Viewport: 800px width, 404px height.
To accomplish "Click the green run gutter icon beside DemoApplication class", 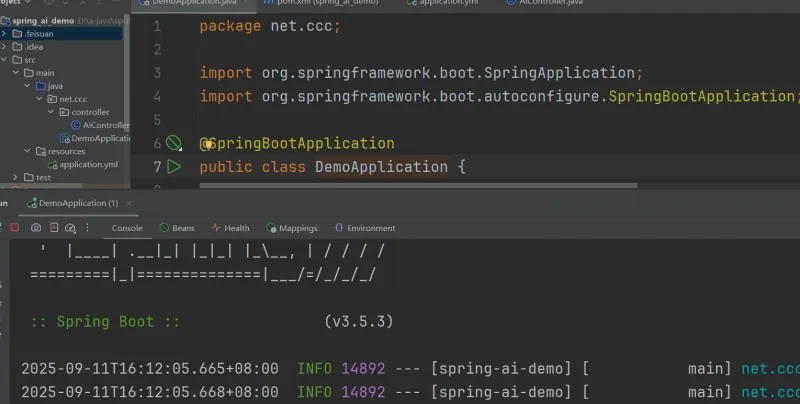I will point(175,167).
